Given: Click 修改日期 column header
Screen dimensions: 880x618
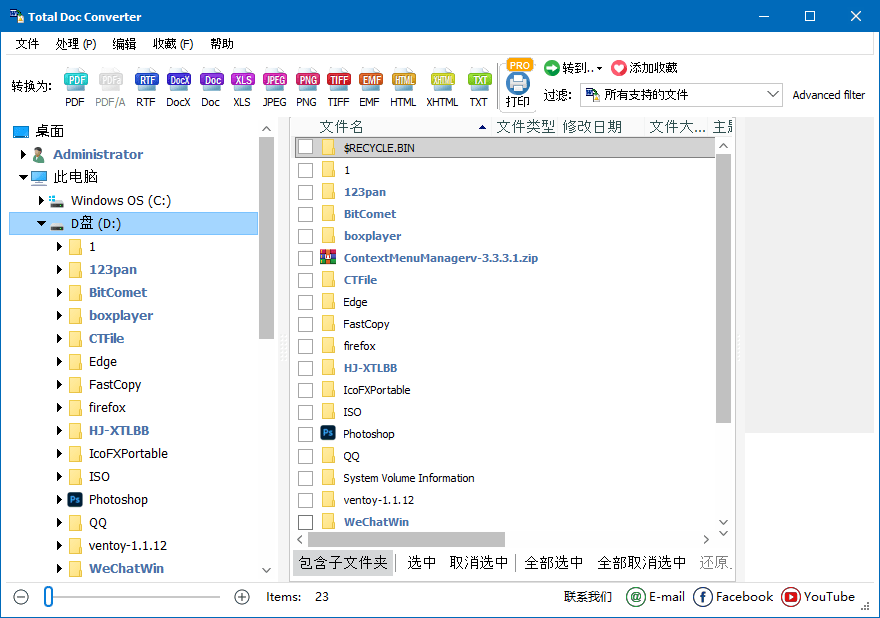Looking at the screenshot, I should (x=592, y=127).
